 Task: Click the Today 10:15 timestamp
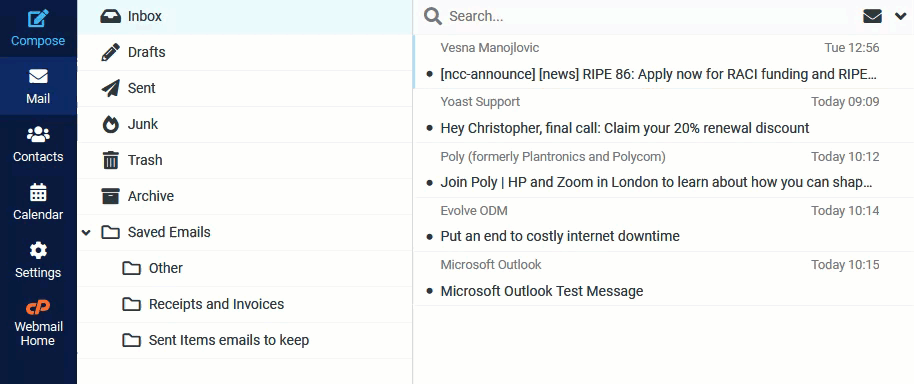[x=845, y=265]
